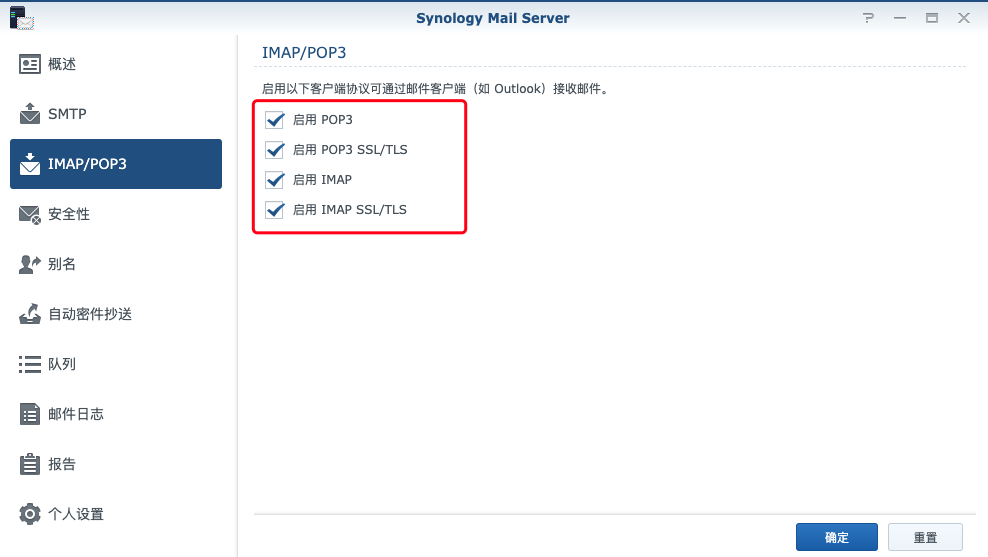Minimize the Mail Server window
Screen dimensions: 988x557
point(900,18)
